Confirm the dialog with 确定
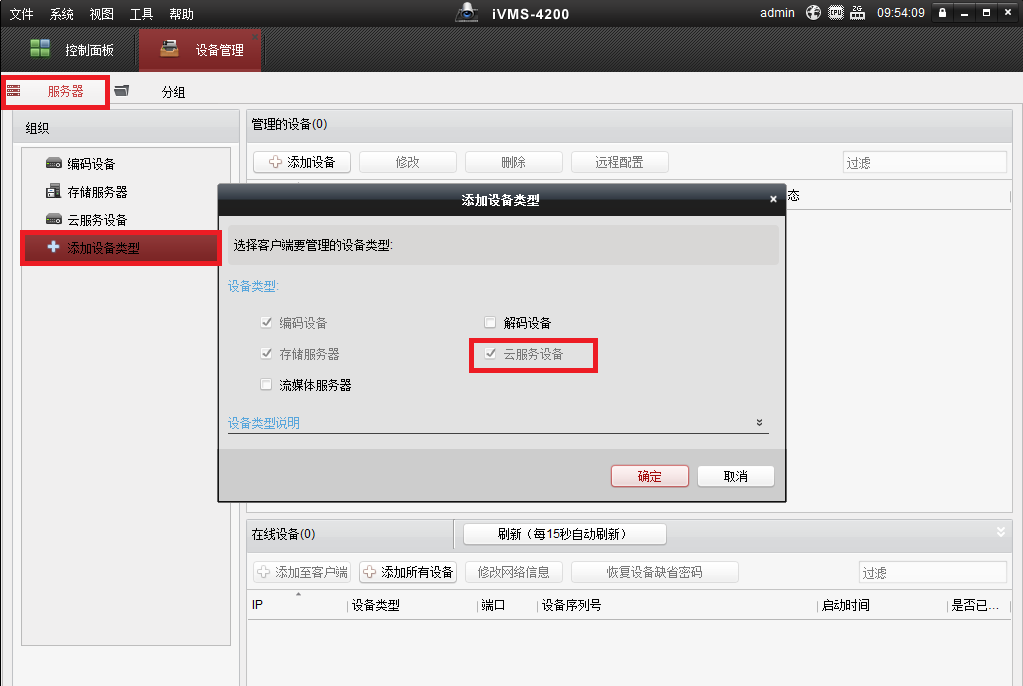This screenshot has height=686, width=1023. [x=650, y=476]
